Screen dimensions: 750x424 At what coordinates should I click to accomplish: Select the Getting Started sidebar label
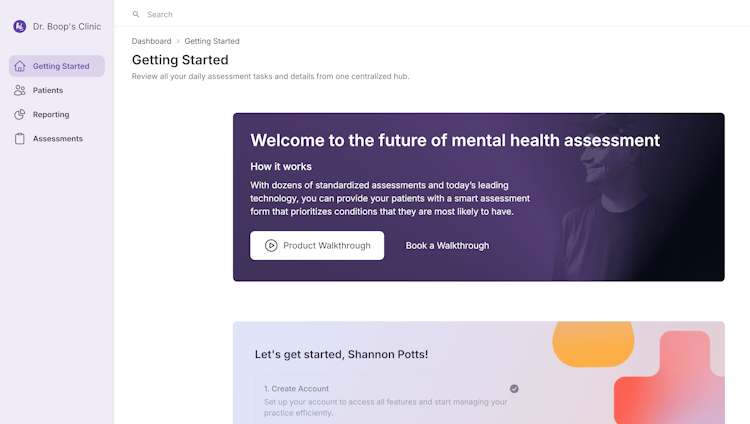[61, 66]
